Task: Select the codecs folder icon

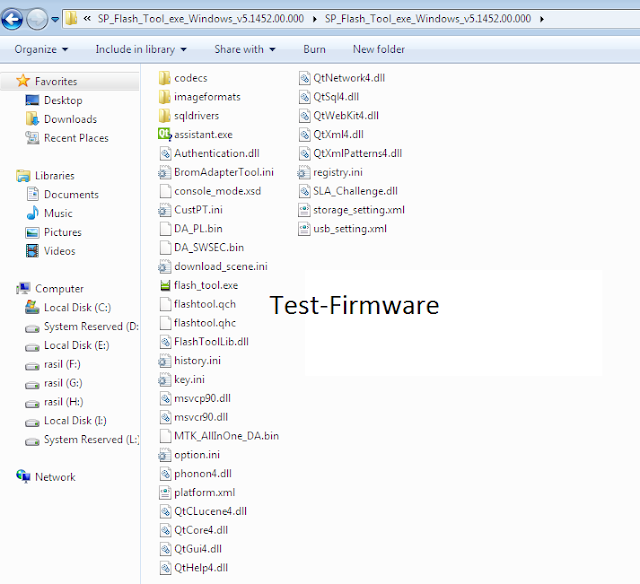Action: [164, 78]
